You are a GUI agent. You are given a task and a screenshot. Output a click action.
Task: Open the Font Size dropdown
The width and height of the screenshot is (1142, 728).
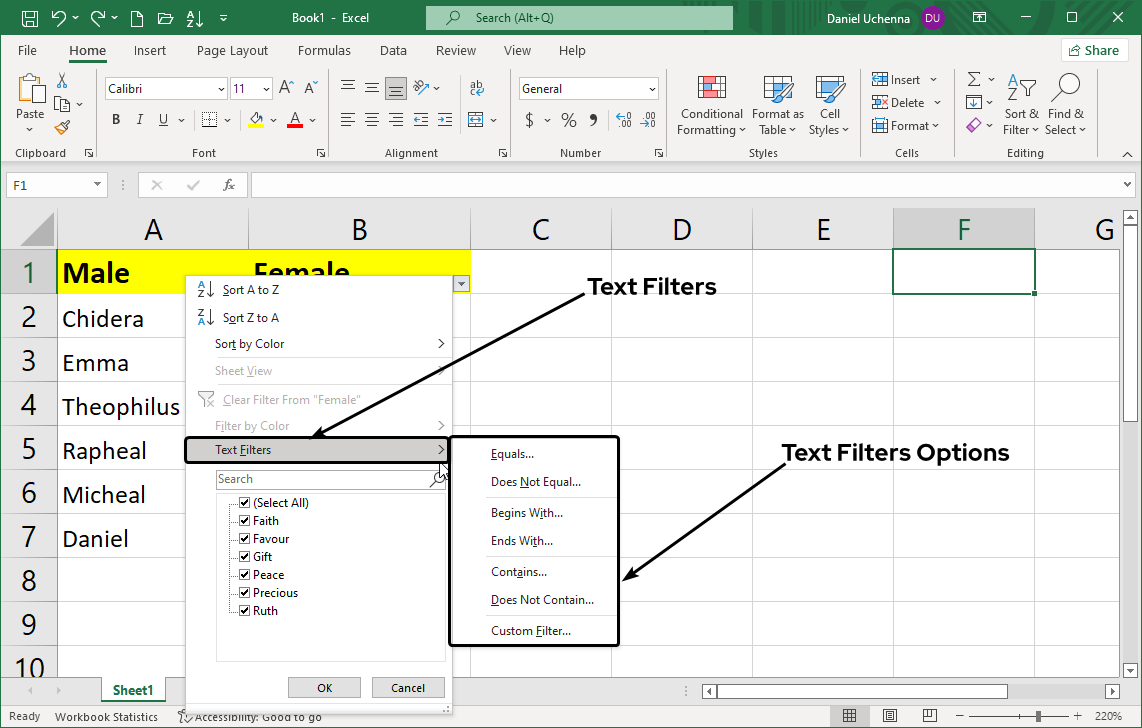tap(266, 88)
